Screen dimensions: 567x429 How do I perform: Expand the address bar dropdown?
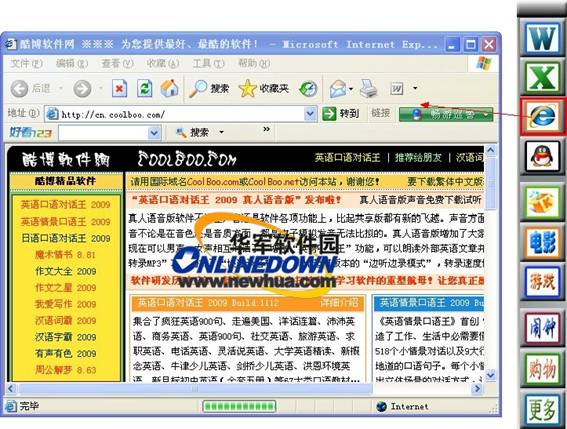tap(310, 114)
